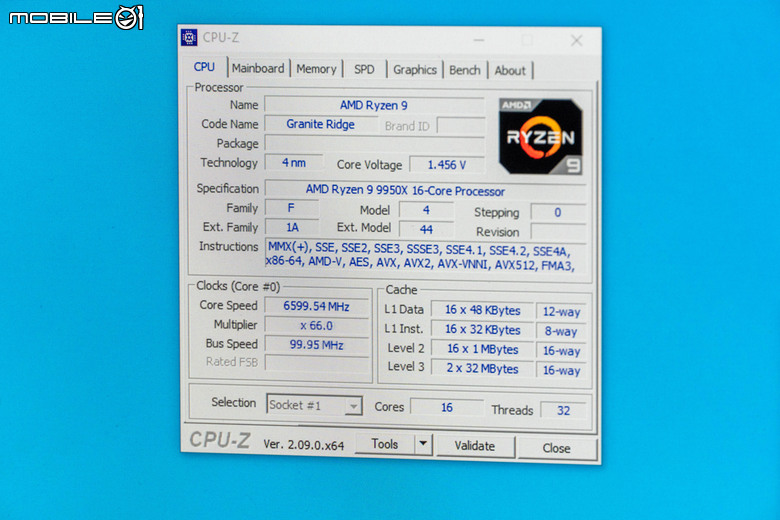780x520 pixels.
Task: Click the empty Package field
Action: coord(374,144)
